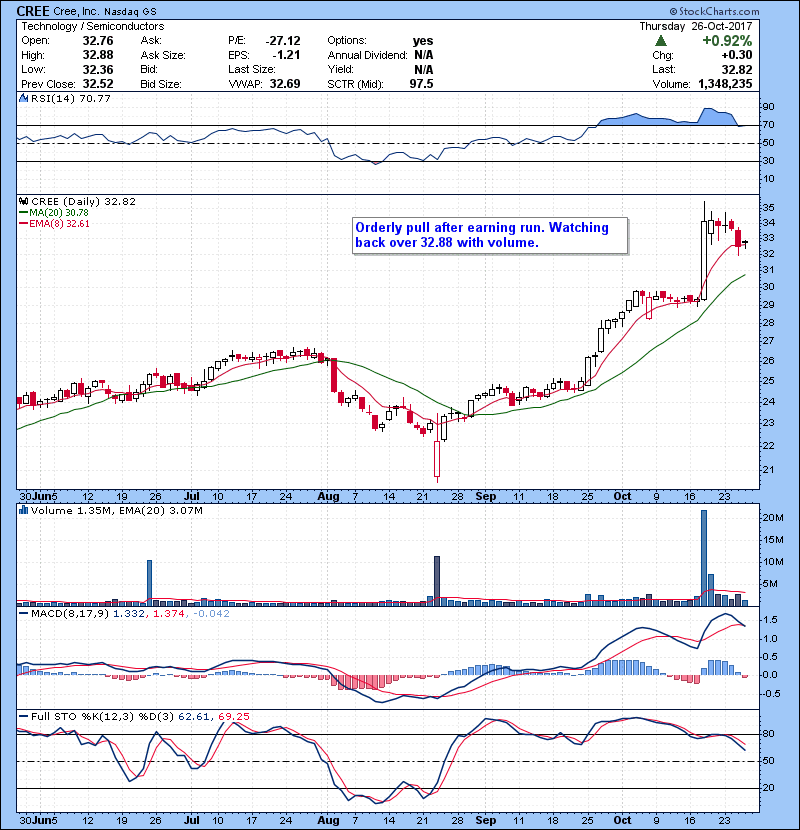This screenshot has height=830, width=800.
Task: Click the +0.92% percent change value
Action: [727, 41]
